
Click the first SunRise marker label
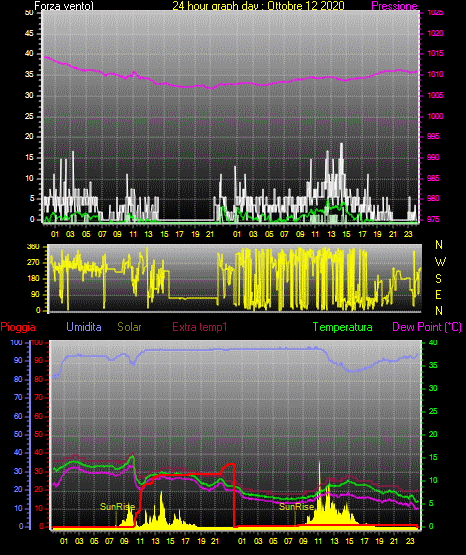coord(117,507)
